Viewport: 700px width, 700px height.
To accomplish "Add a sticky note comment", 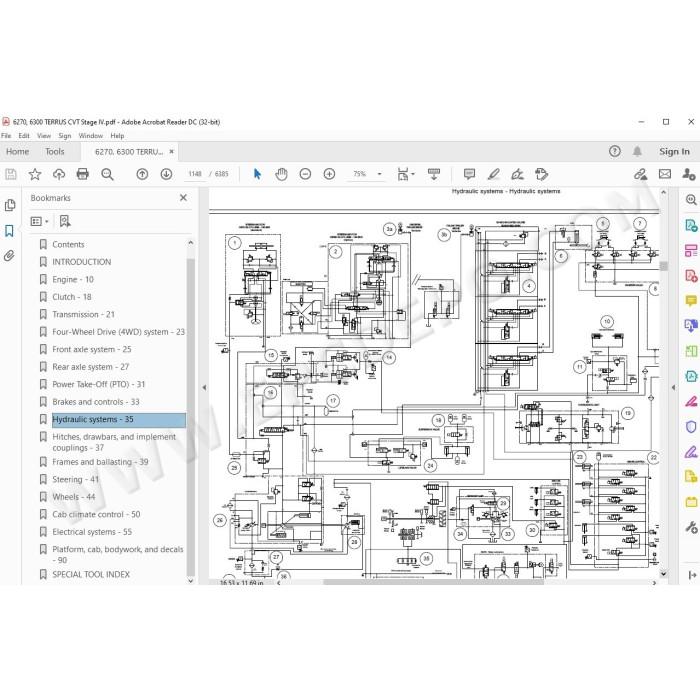I will [469, 174].
